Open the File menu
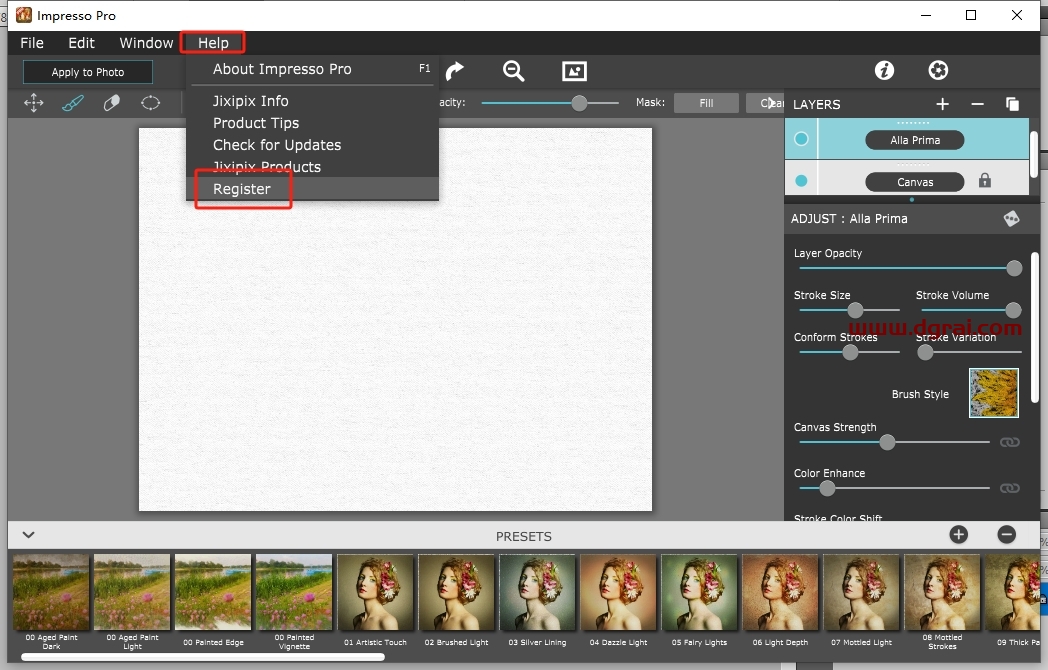1048x670 pixels. click(32, 43)
